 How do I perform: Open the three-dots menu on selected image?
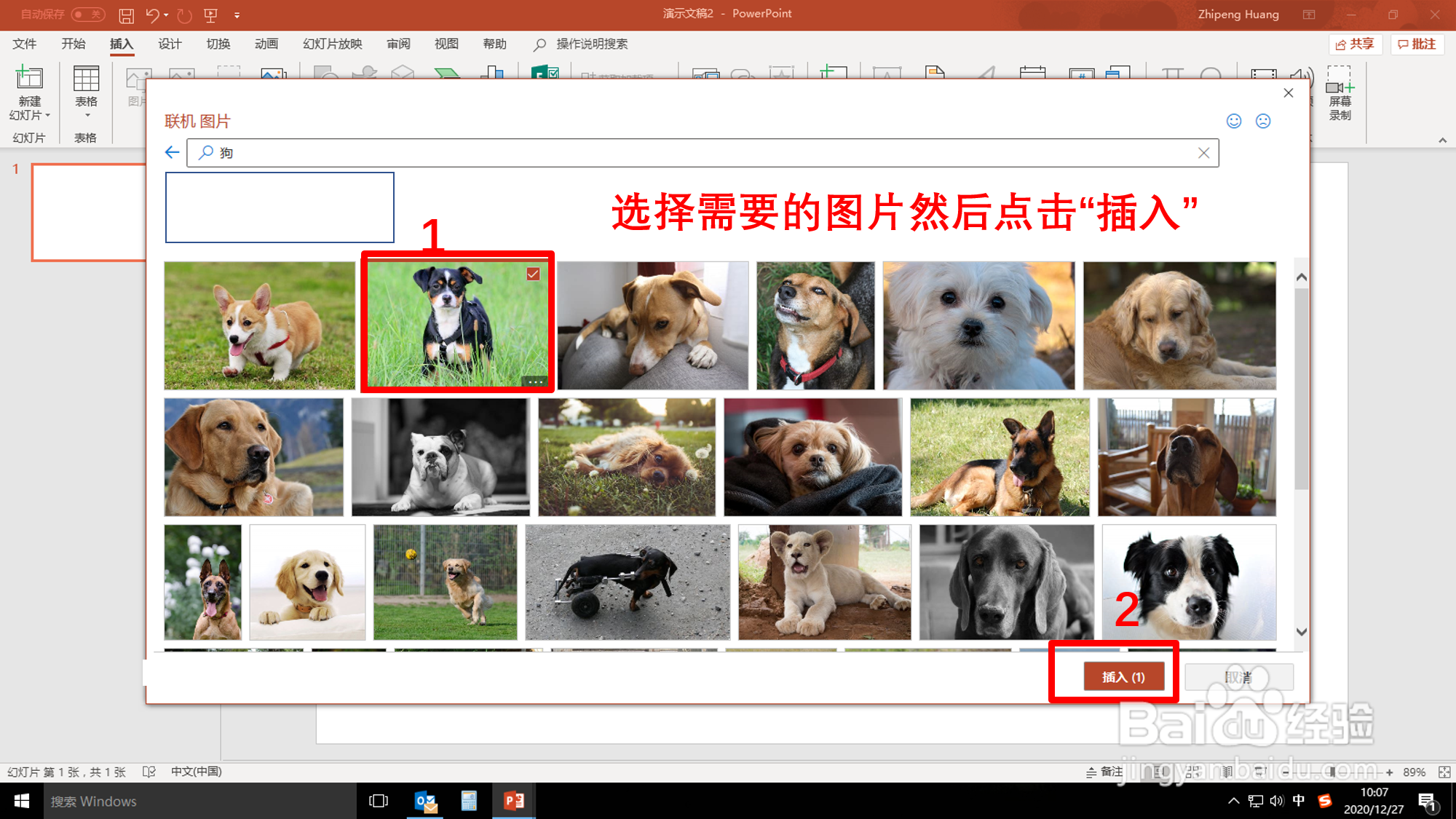point(535,381)
